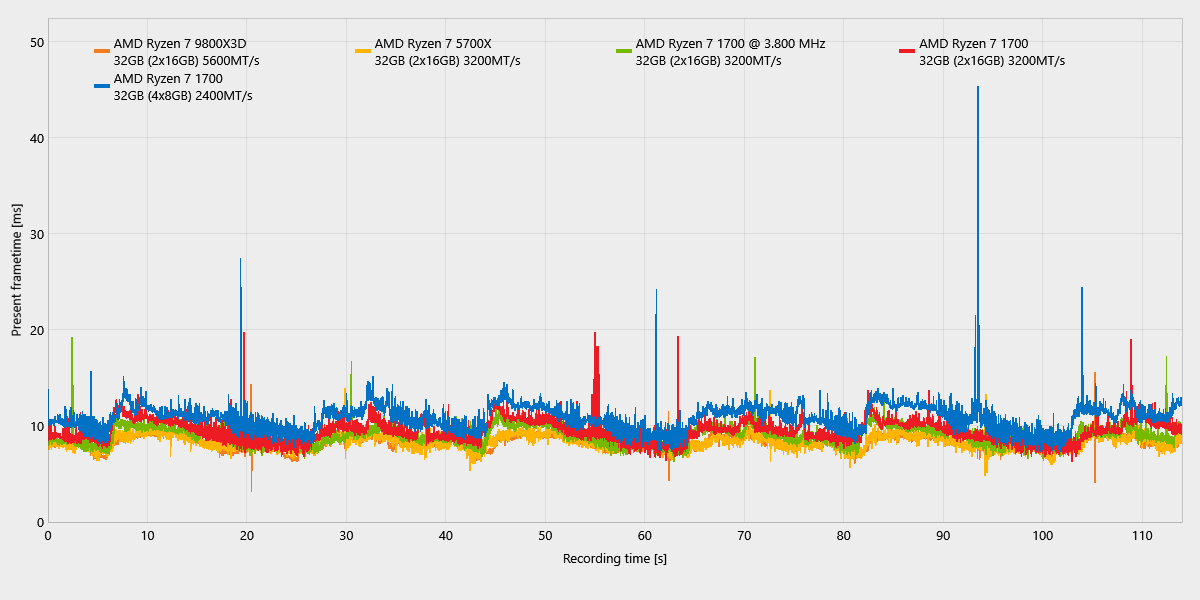
Task: Click the 30 tick on the frametime axis
Action: (37, 234)
